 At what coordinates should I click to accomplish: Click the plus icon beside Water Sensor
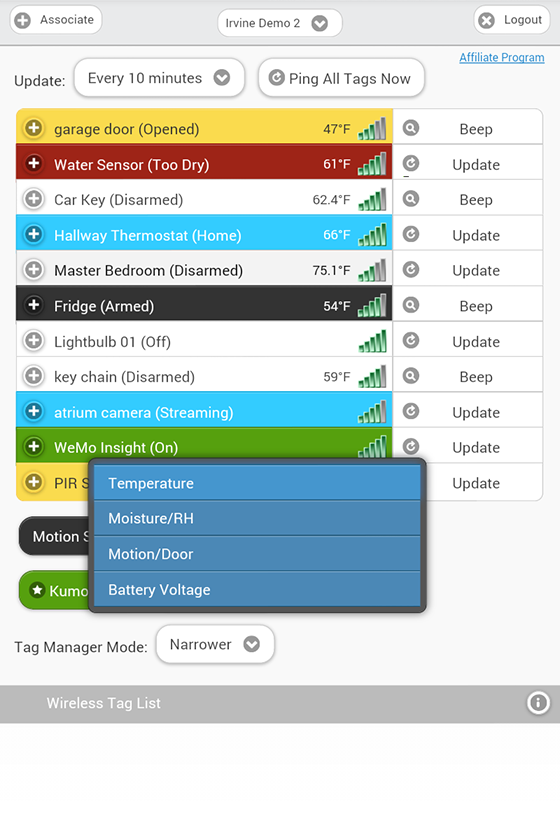click(34, 163)
